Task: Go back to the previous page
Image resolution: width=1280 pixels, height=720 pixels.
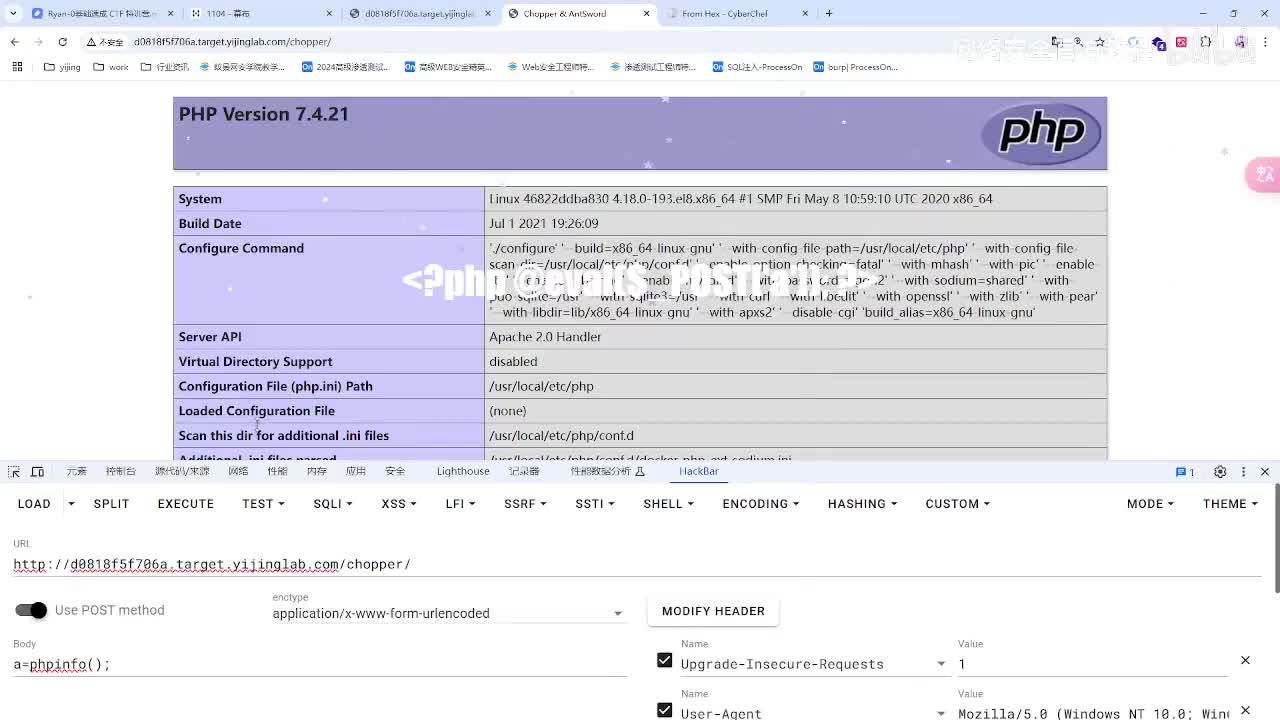Action: (x=14, y=42)
